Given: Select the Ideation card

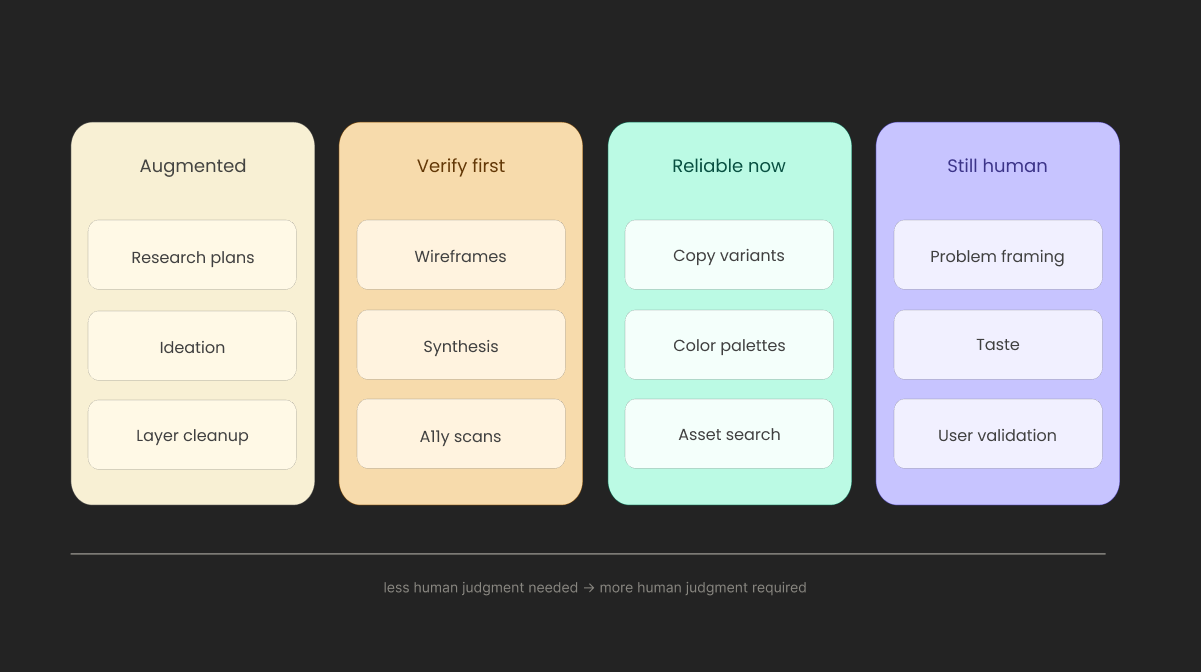Looking at the screenshot, I should pyautogui.click(x=192, y=346).
